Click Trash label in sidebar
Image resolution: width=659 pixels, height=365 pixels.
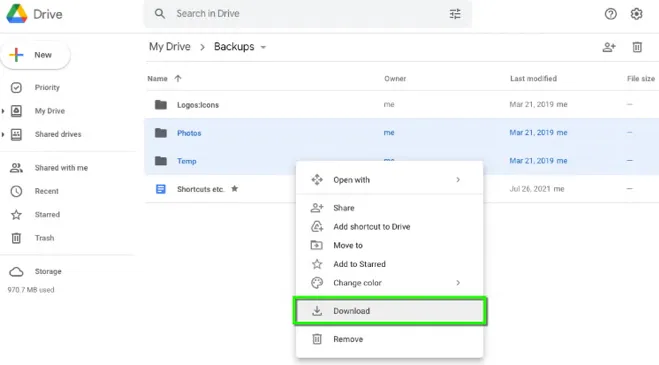tap(45, 238)
